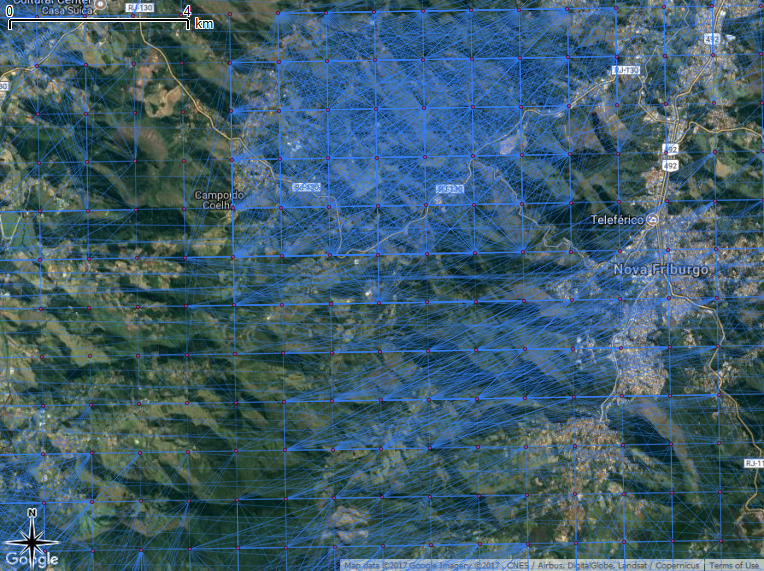
Task: Click the Cultural Center Casa Suíça marker icon
Action: pos(100,4)
